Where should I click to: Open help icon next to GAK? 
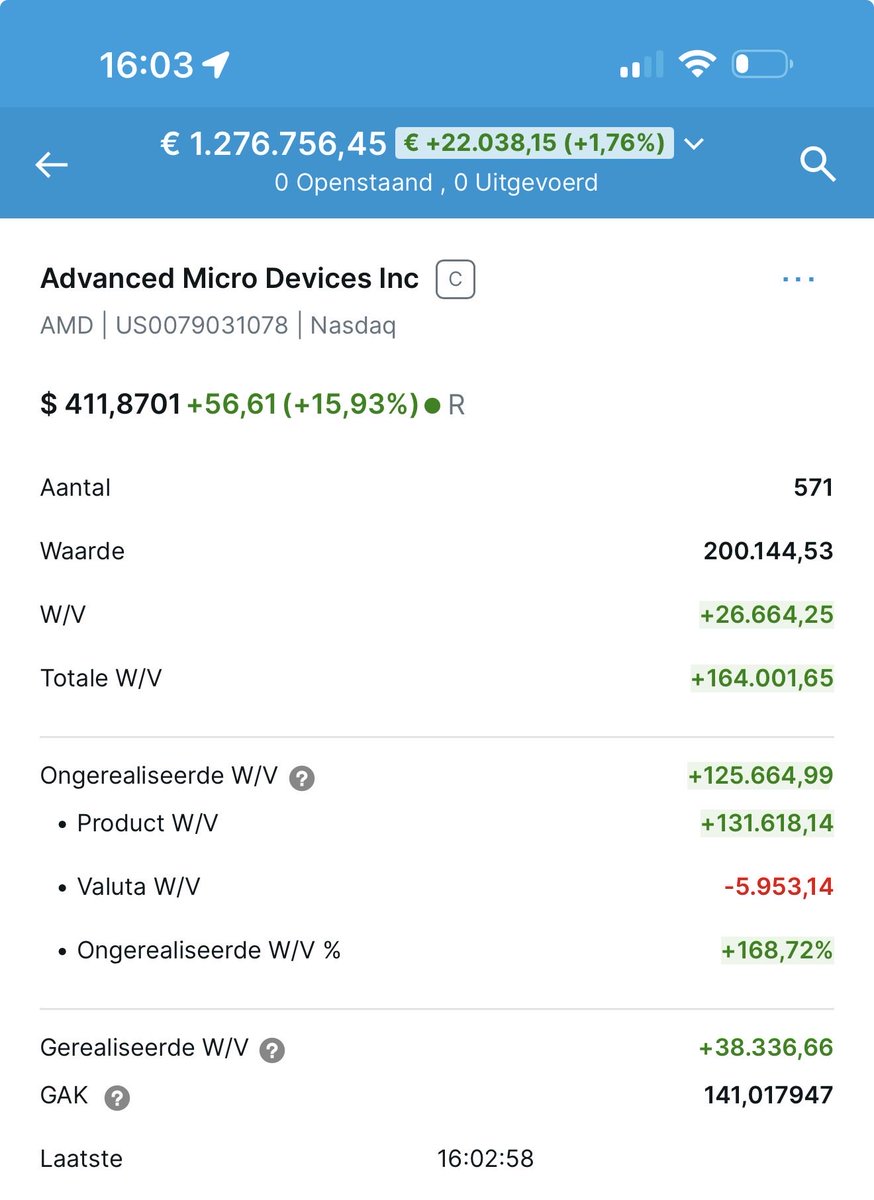click(x=117, y=1098)
